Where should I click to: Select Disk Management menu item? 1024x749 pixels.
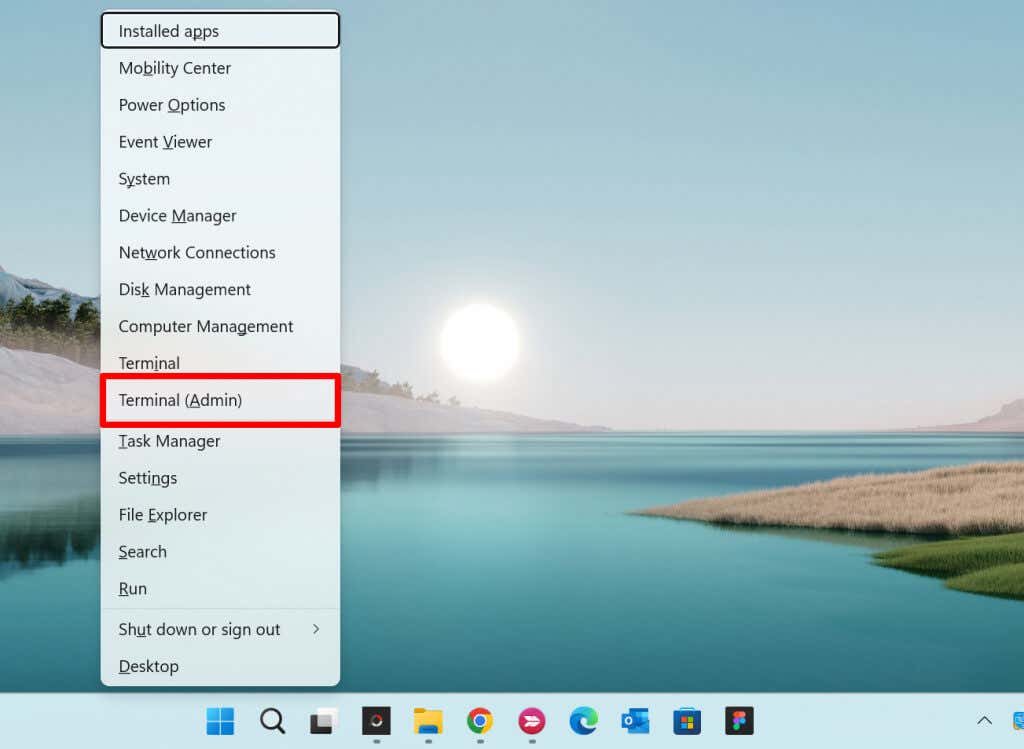click(x=185, y=290)
